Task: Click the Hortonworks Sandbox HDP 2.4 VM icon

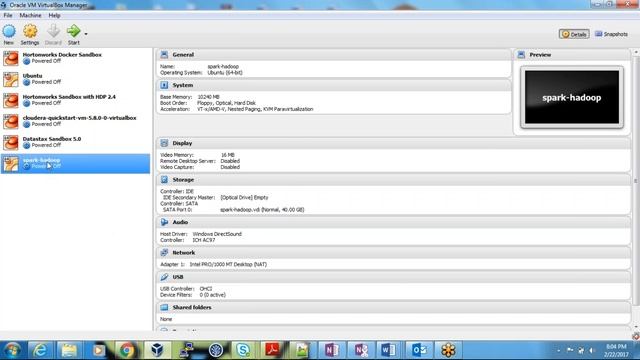Action: 11,100
